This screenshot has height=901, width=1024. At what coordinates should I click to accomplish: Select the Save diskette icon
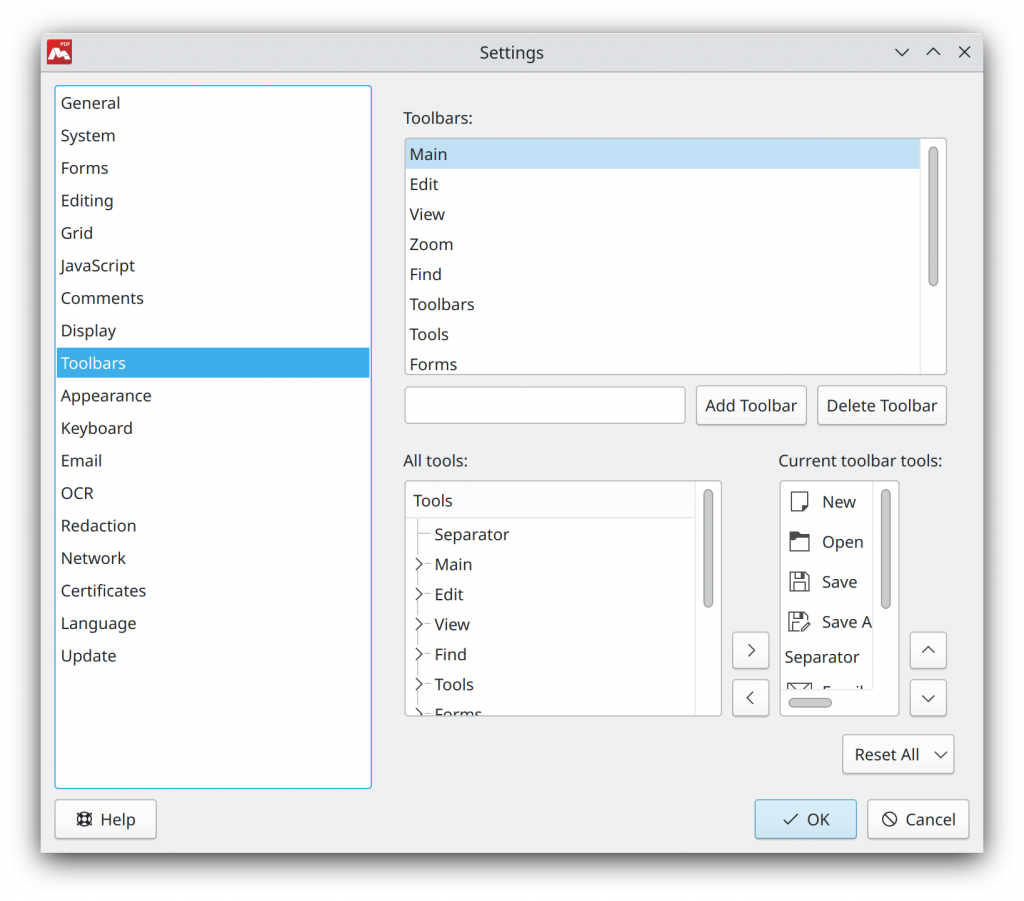coord(799,581)
